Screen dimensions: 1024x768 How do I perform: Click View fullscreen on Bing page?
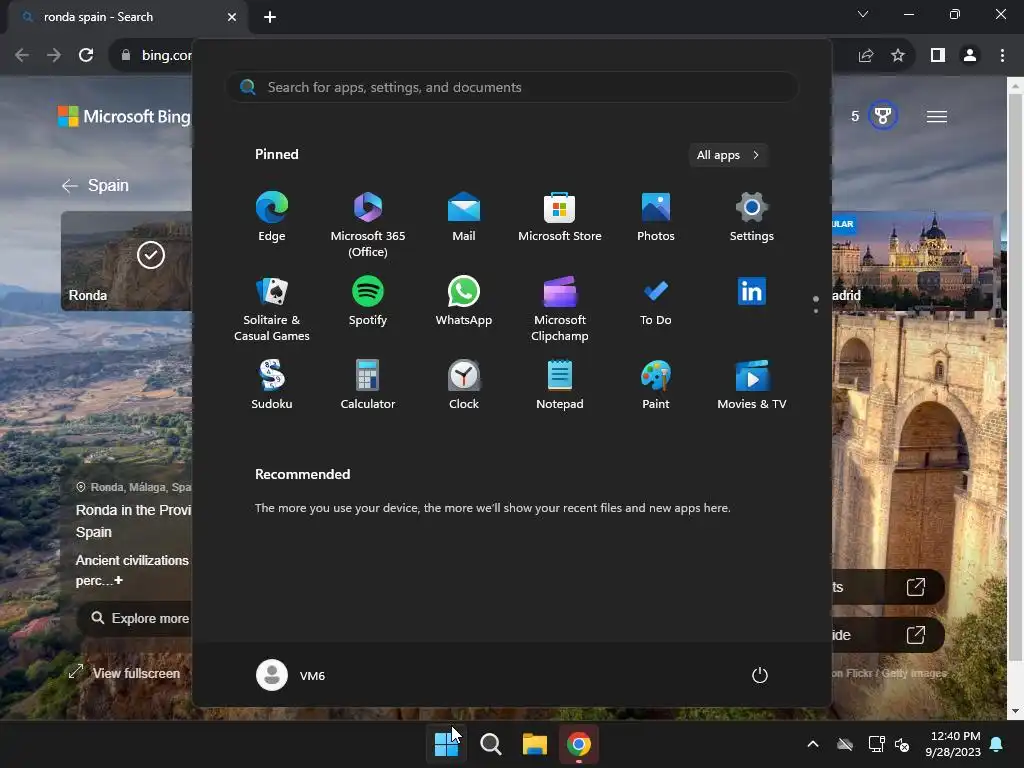[124, 673]
